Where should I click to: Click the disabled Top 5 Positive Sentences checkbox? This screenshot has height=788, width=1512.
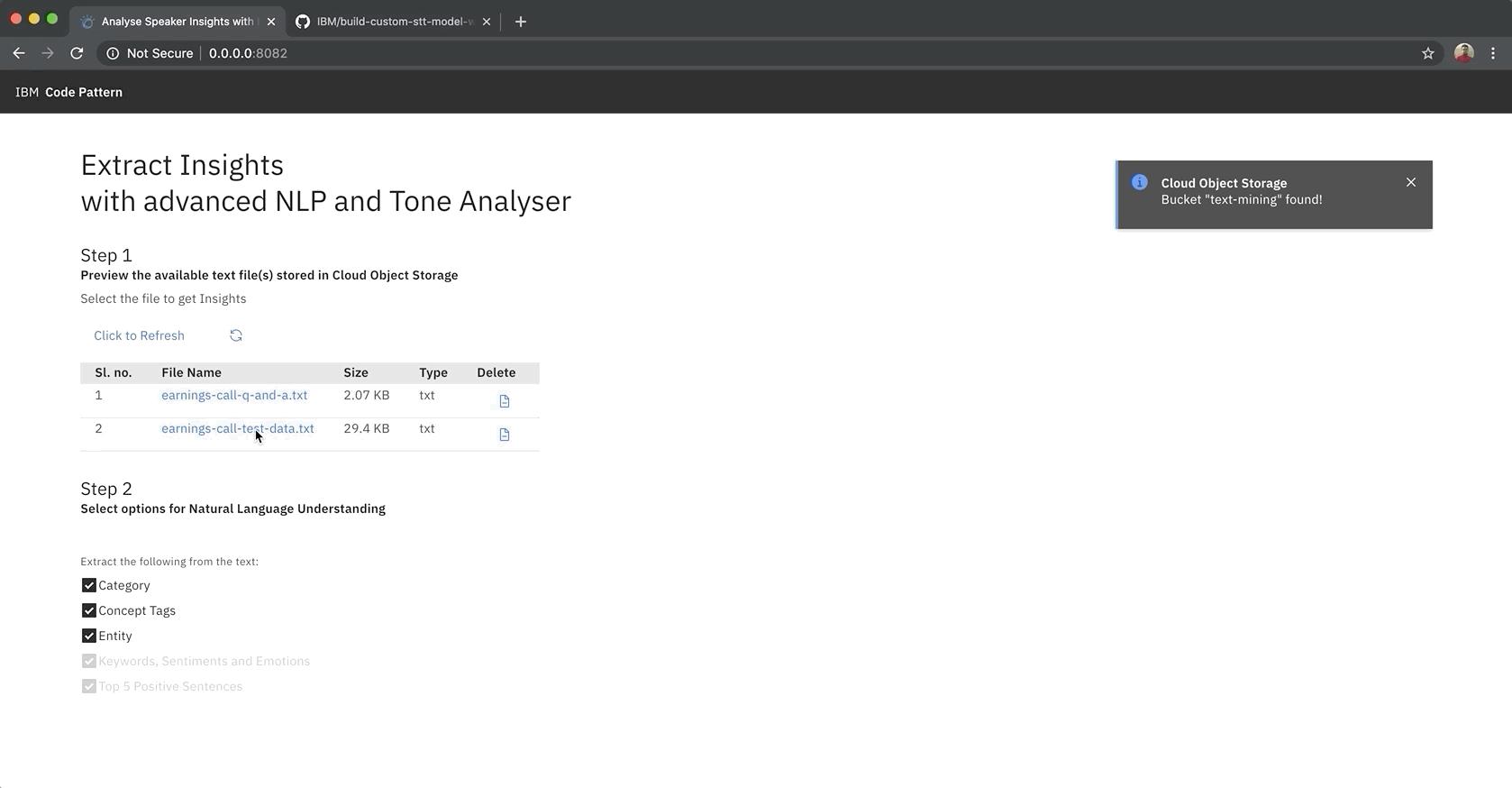[x=89, y=686]
